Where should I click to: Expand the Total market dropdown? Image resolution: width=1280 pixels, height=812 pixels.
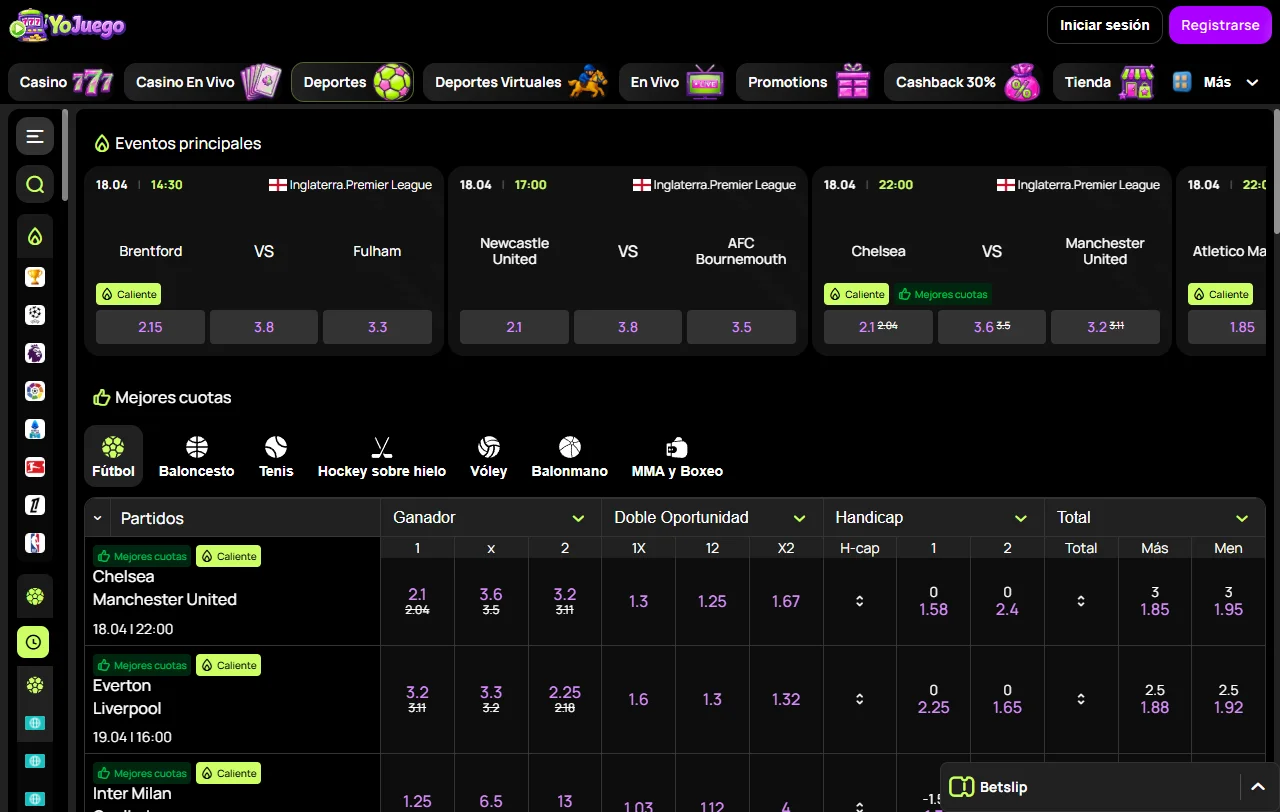tap(1241, 518)
